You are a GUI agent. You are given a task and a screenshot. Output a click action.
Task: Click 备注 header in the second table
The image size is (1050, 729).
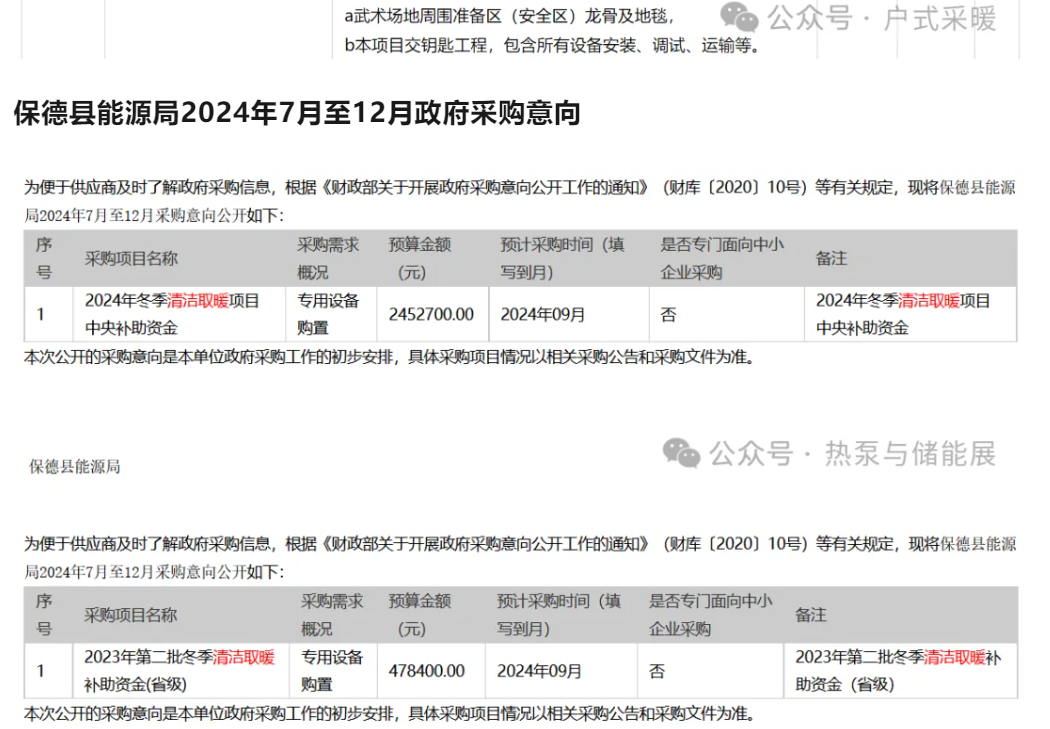[x=810, y=615]
